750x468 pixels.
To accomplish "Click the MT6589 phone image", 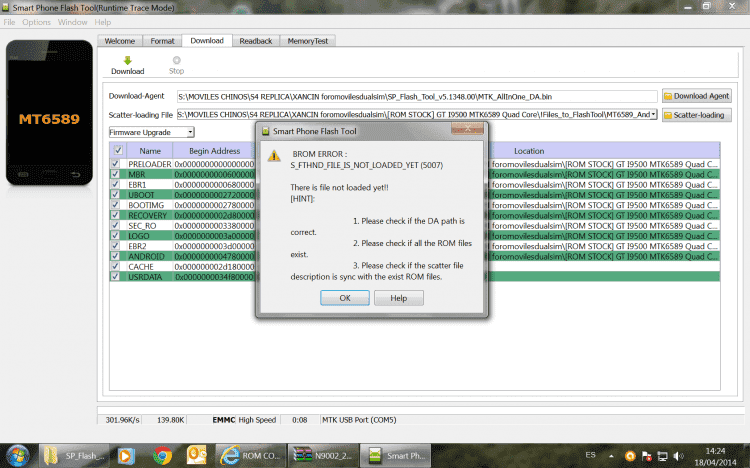I will coord(49,113).
